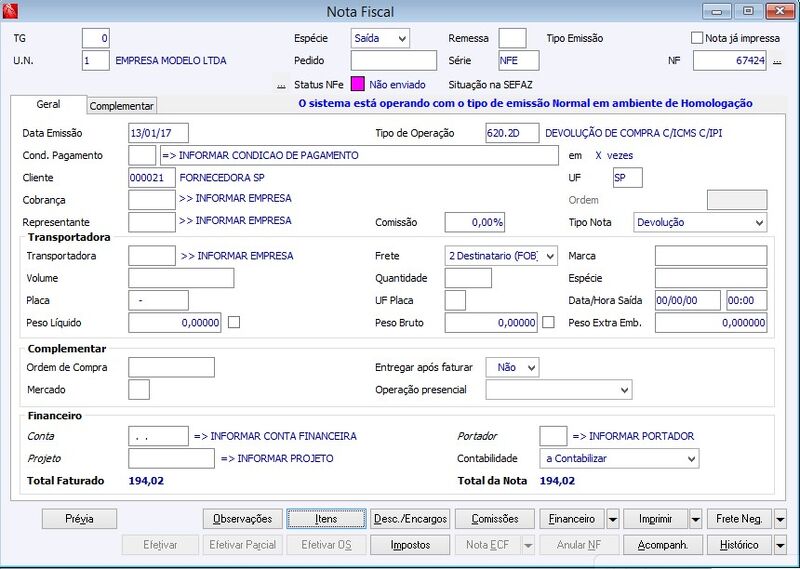The image size is (800, 569).
Task: Click the Prévia button
Action: pyautogui.click(x=79, y=519)
